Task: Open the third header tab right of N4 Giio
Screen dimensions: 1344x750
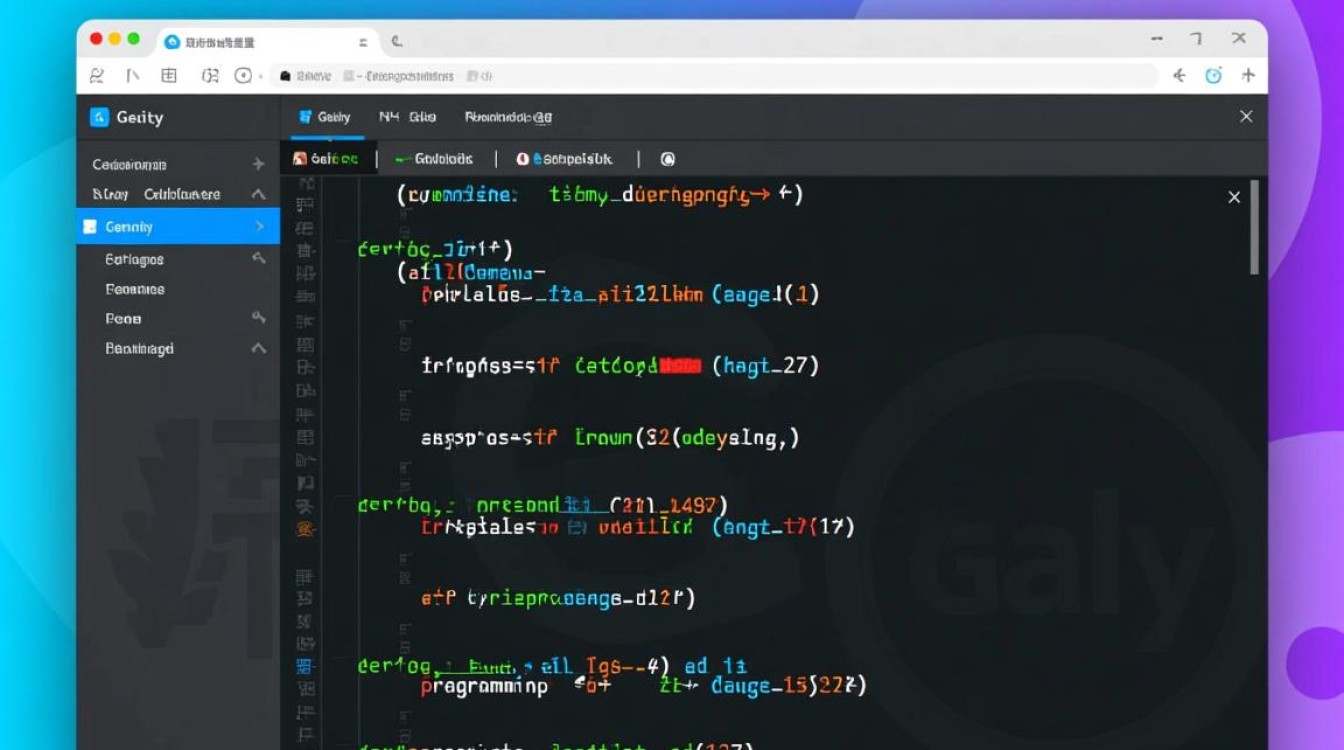Action: pos(508,117)
